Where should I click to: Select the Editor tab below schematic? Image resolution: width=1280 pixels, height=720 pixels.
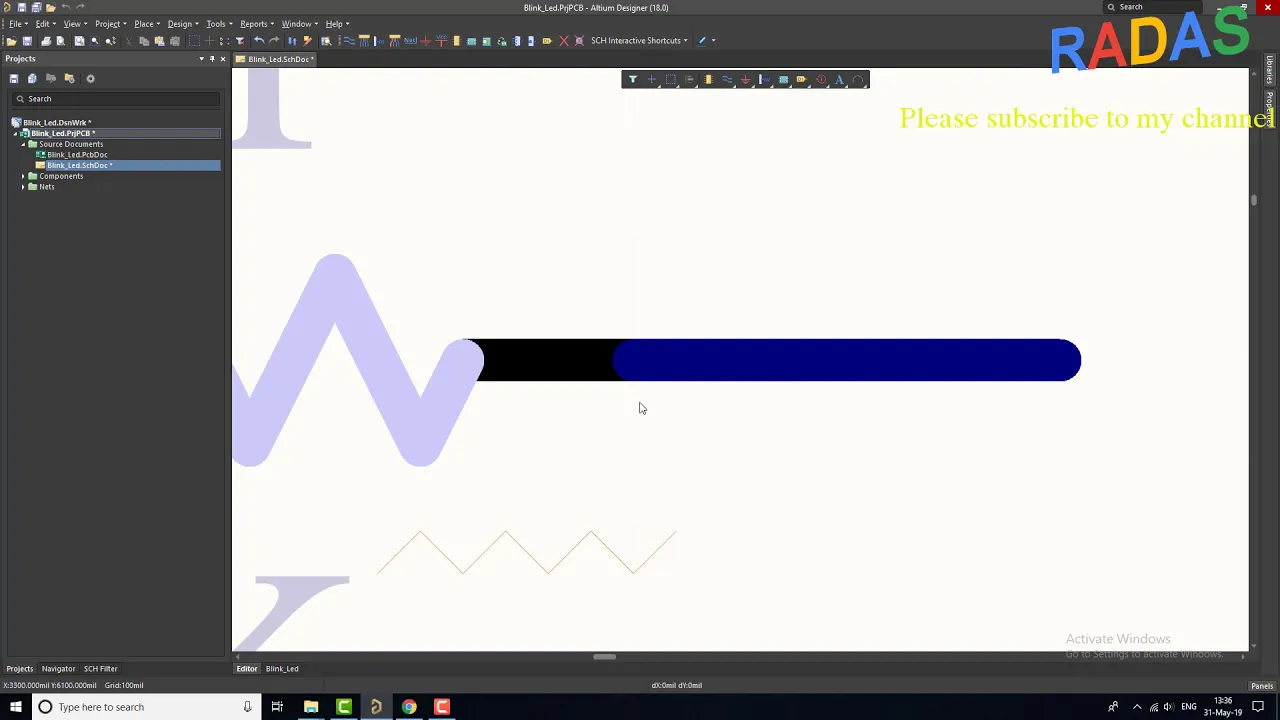click(x=246, y=669)
